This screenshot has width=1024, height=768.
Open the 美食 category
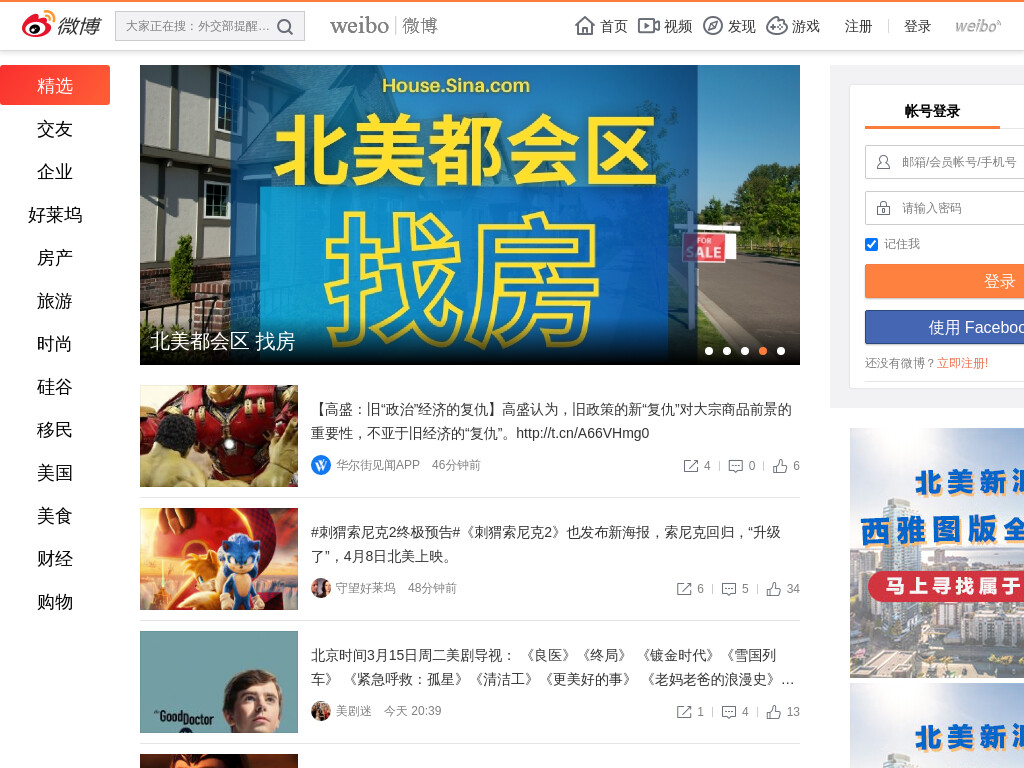click(x=55, y=516)
